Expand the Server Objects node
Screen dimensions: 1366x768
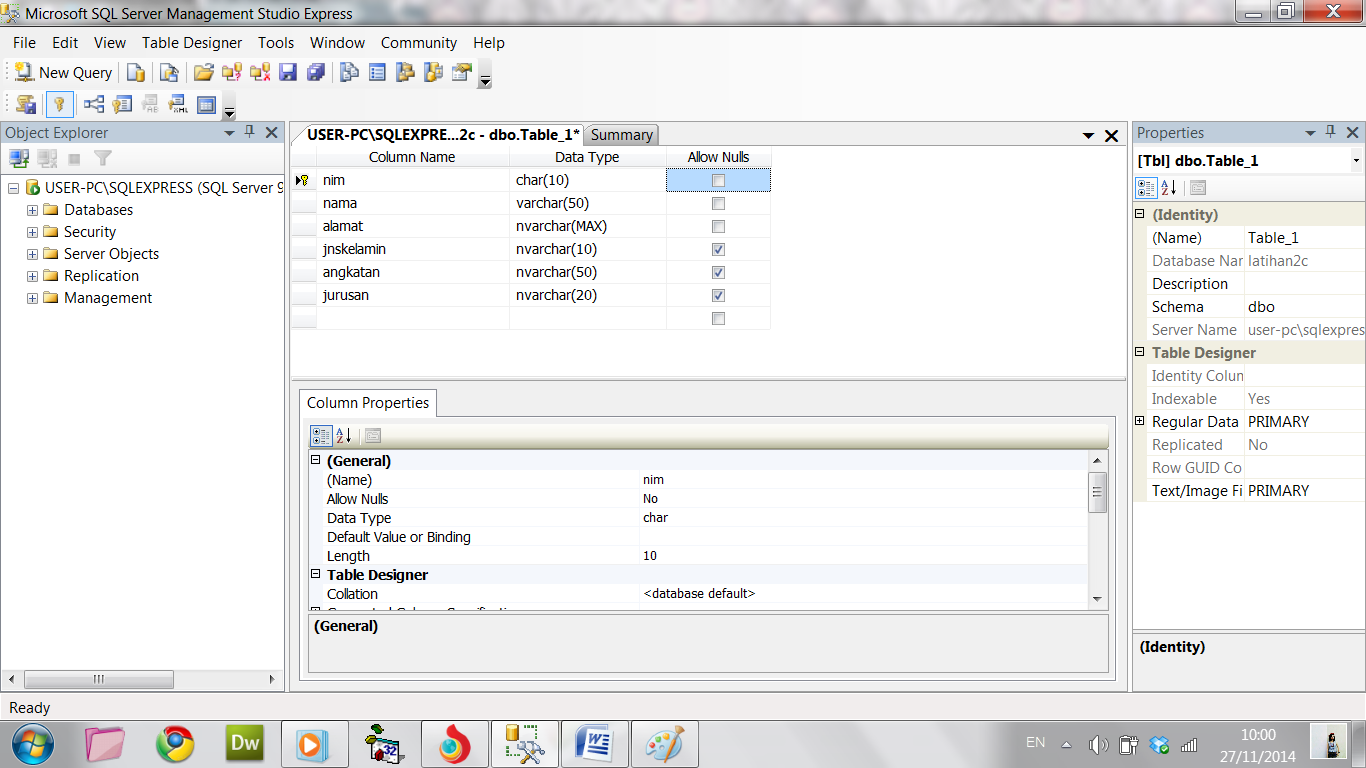(x=32, y=254)
